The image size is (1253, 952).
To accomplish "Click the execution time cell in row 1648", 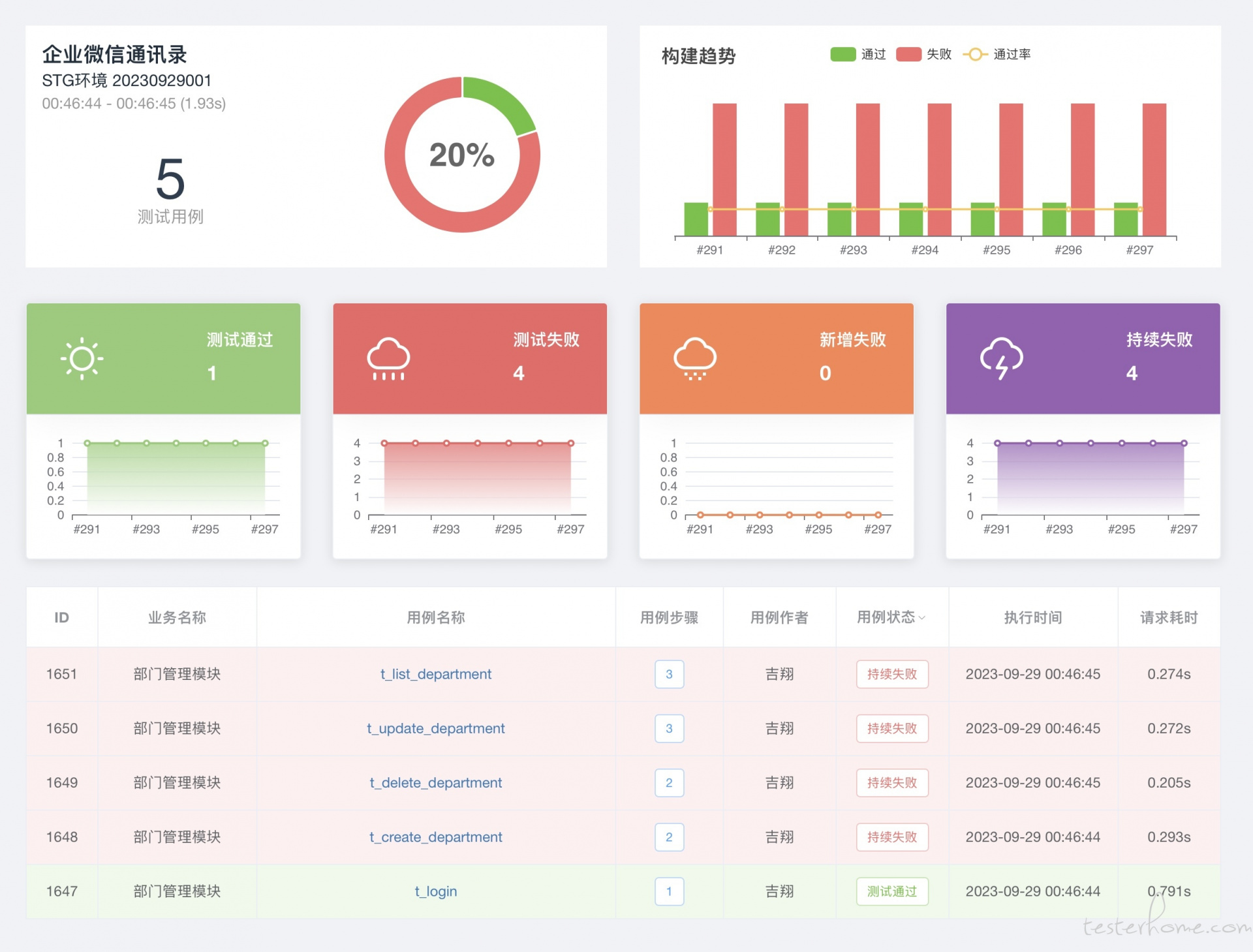I will click(1033, 837).
